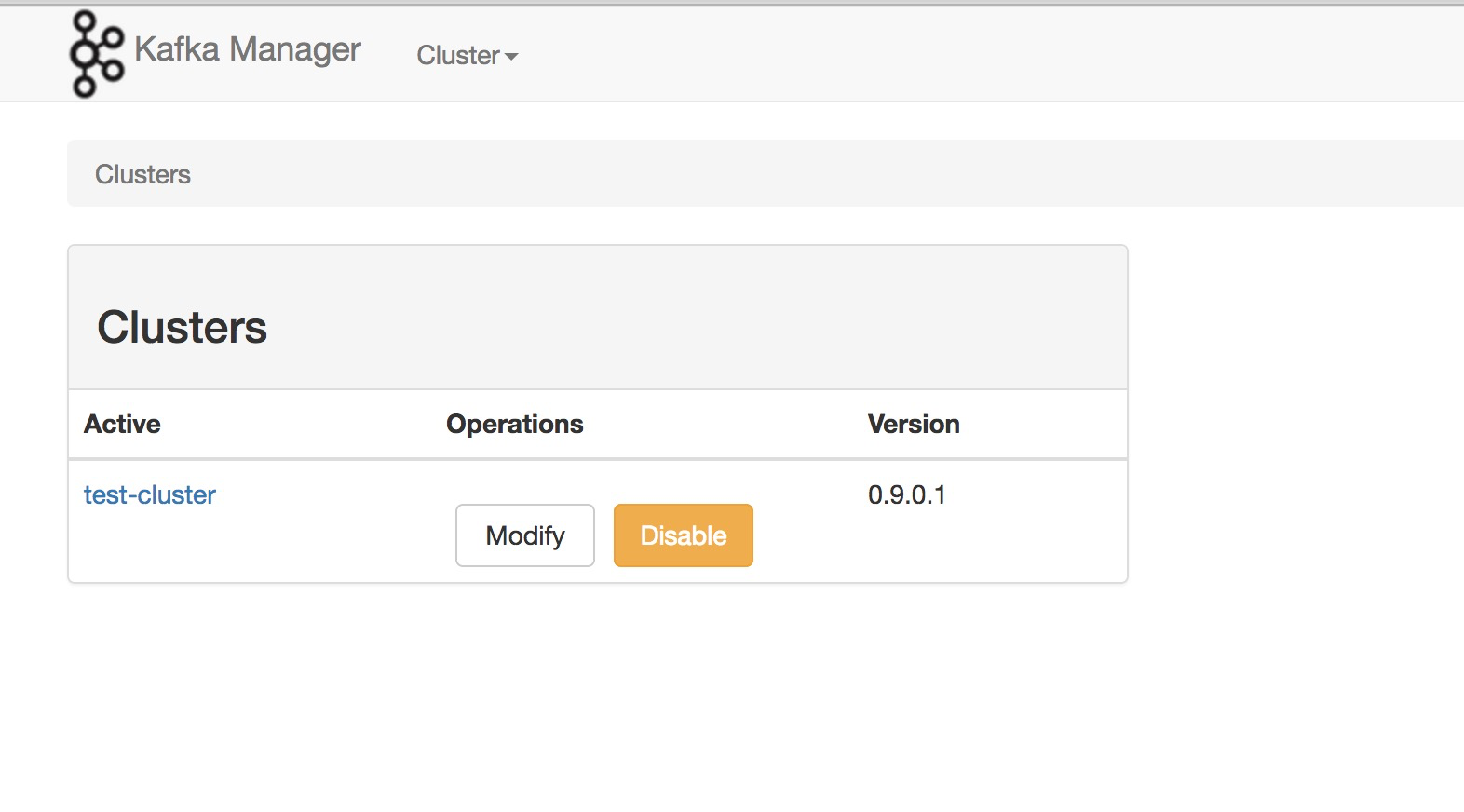This screenshot has width=1464, height=812.
Task: Click the Operations column header
Action: pos(515,424)
